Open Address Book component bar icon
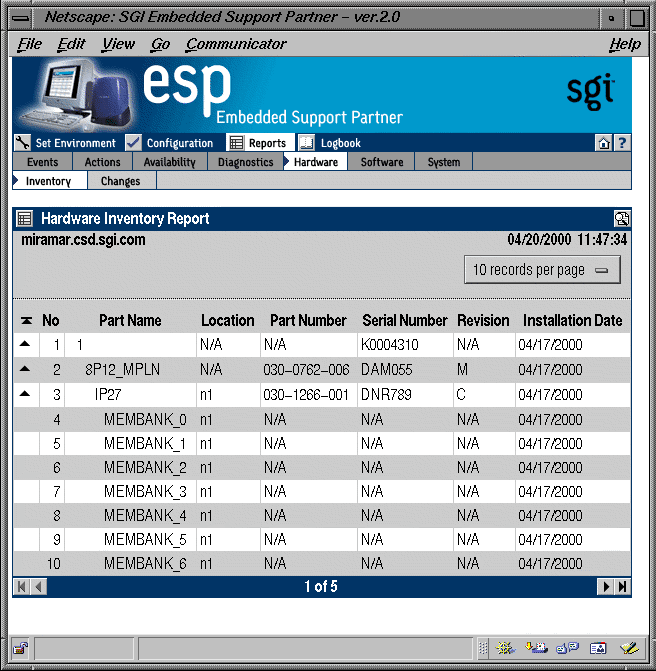656x671 pixels. 598,648
